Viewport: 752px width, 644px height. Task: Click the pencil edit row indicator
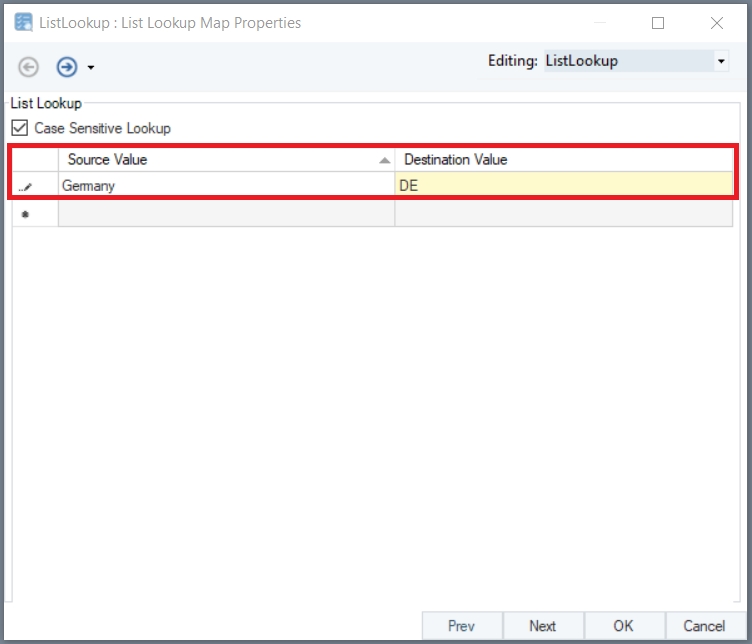(x=25, y=186)
